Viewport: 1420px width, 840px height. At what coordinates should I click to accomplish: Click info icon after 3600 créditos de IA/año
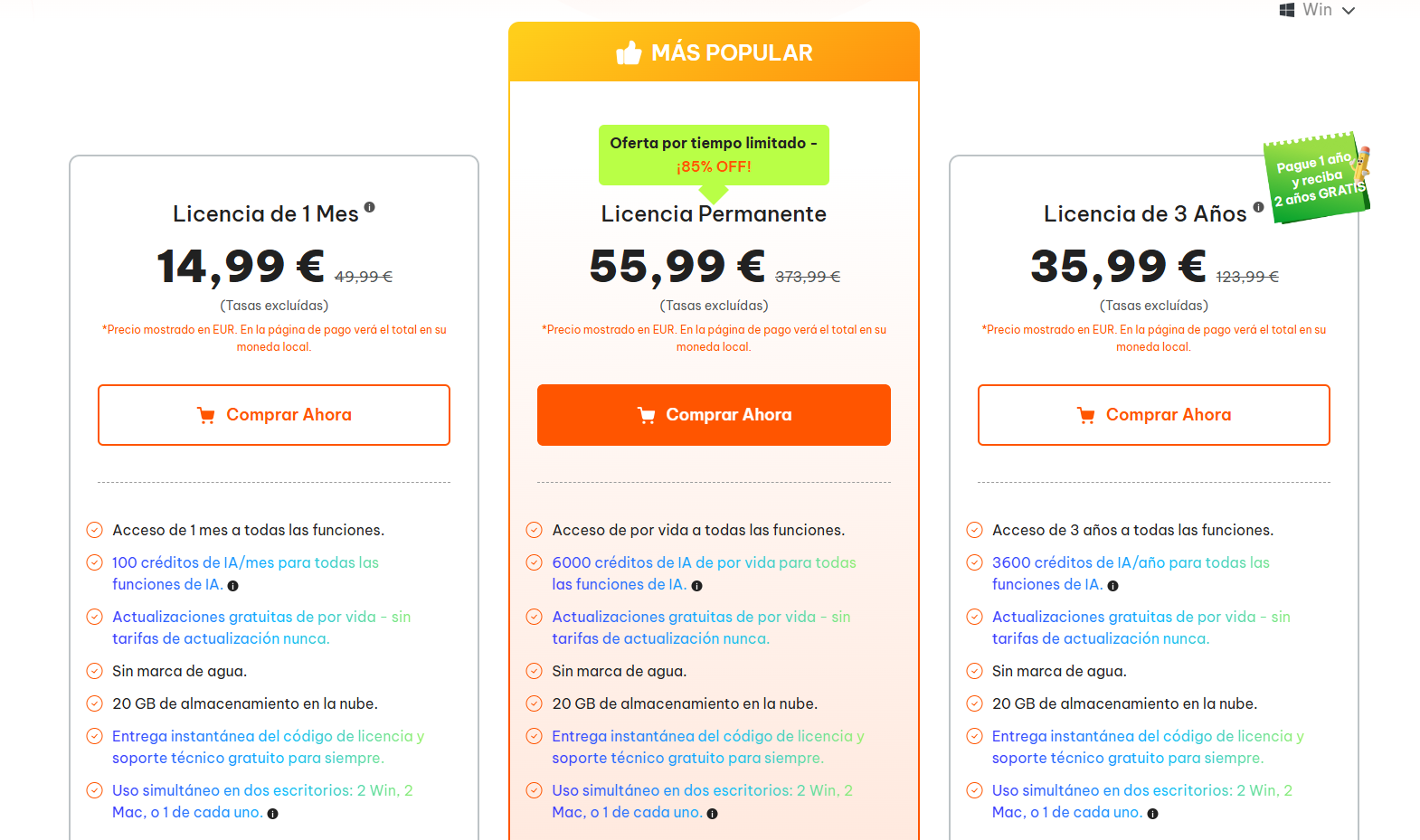(x=1113, y=586)
